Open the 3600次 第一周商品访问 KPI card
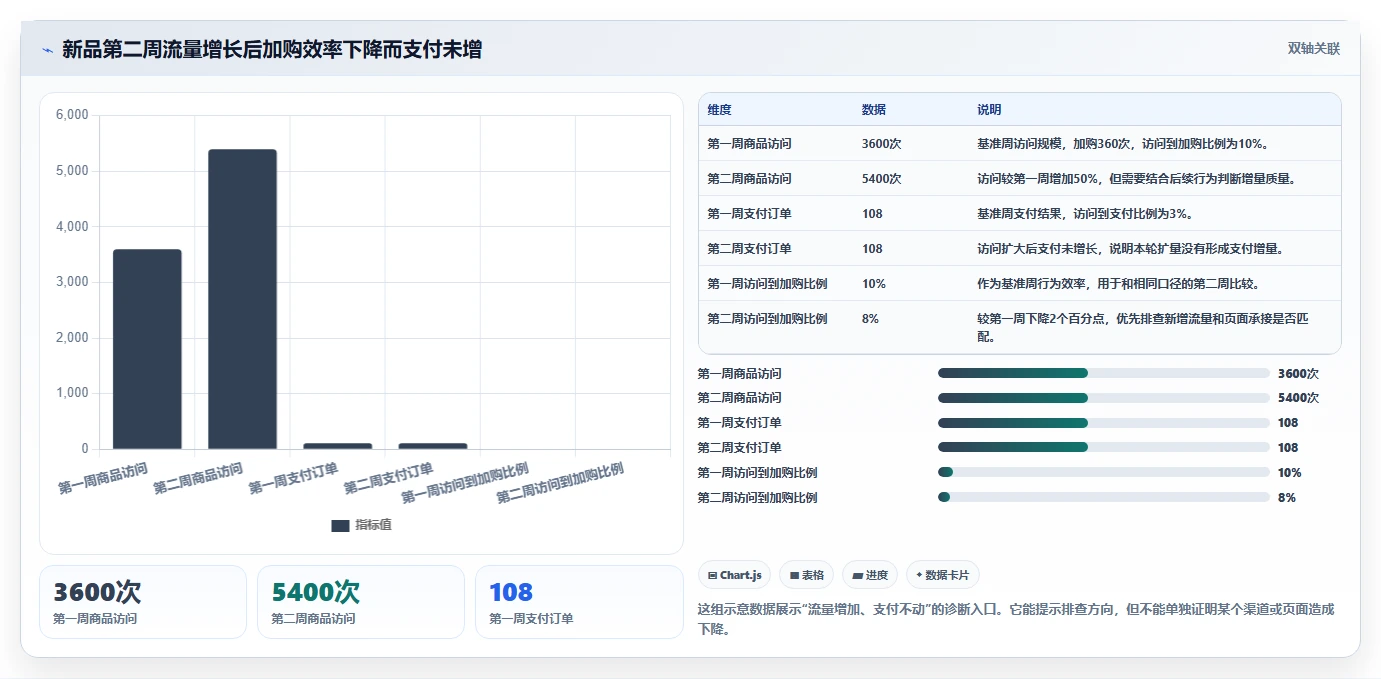This screenshot has width=1381, height=679. coord(143,602)
